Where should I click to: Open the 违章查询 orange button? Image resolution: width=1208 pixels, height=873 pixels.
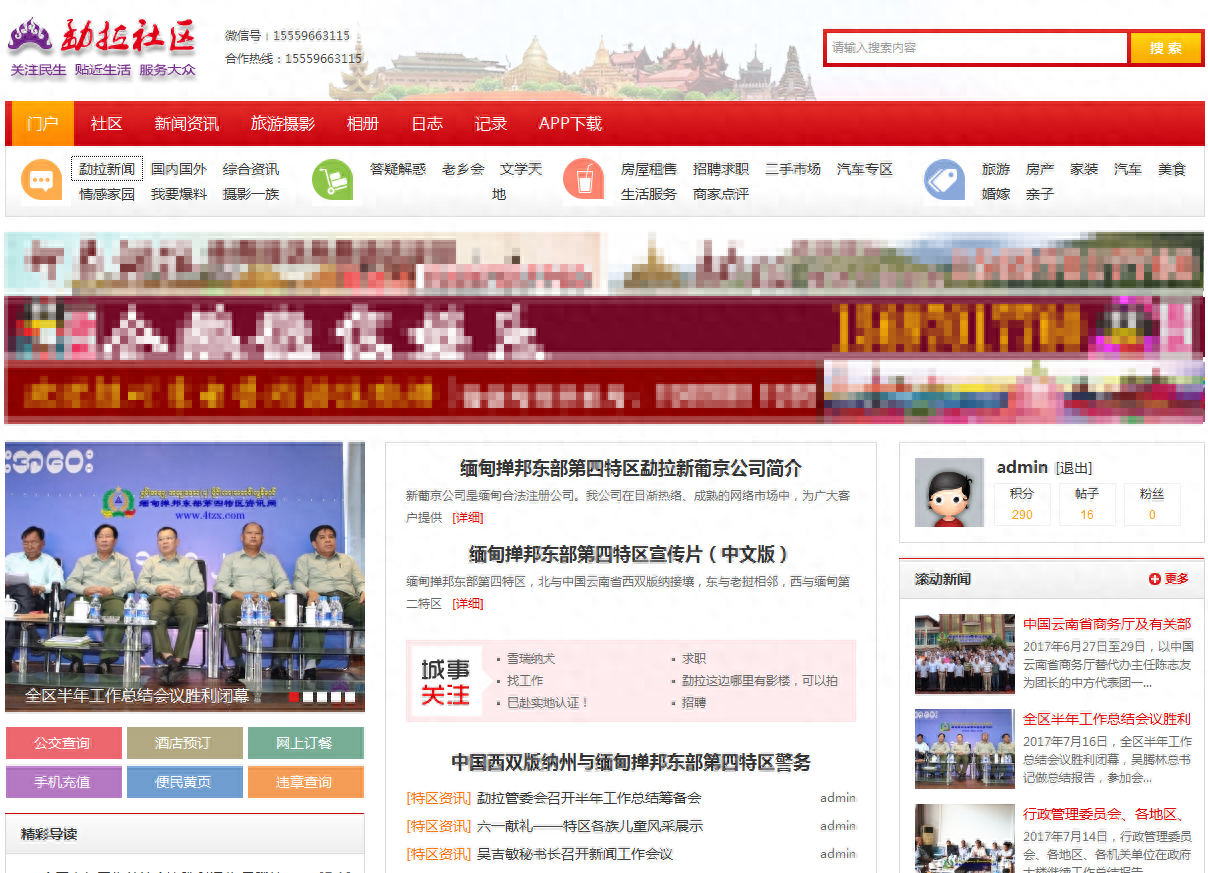click(x=305, y=782)
